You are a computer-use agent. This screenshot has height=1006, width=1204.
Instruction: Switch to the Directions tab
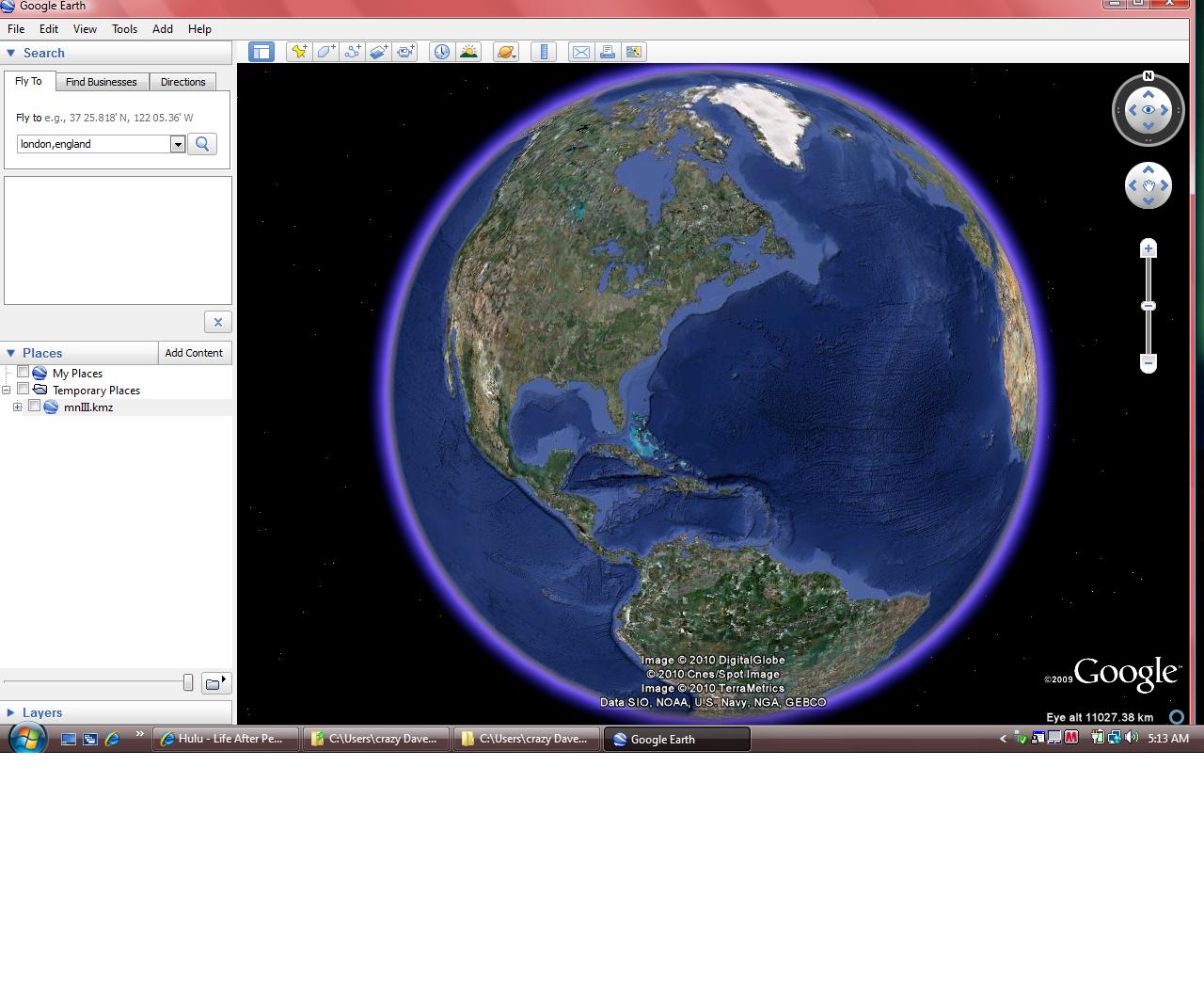click(182, 82)
